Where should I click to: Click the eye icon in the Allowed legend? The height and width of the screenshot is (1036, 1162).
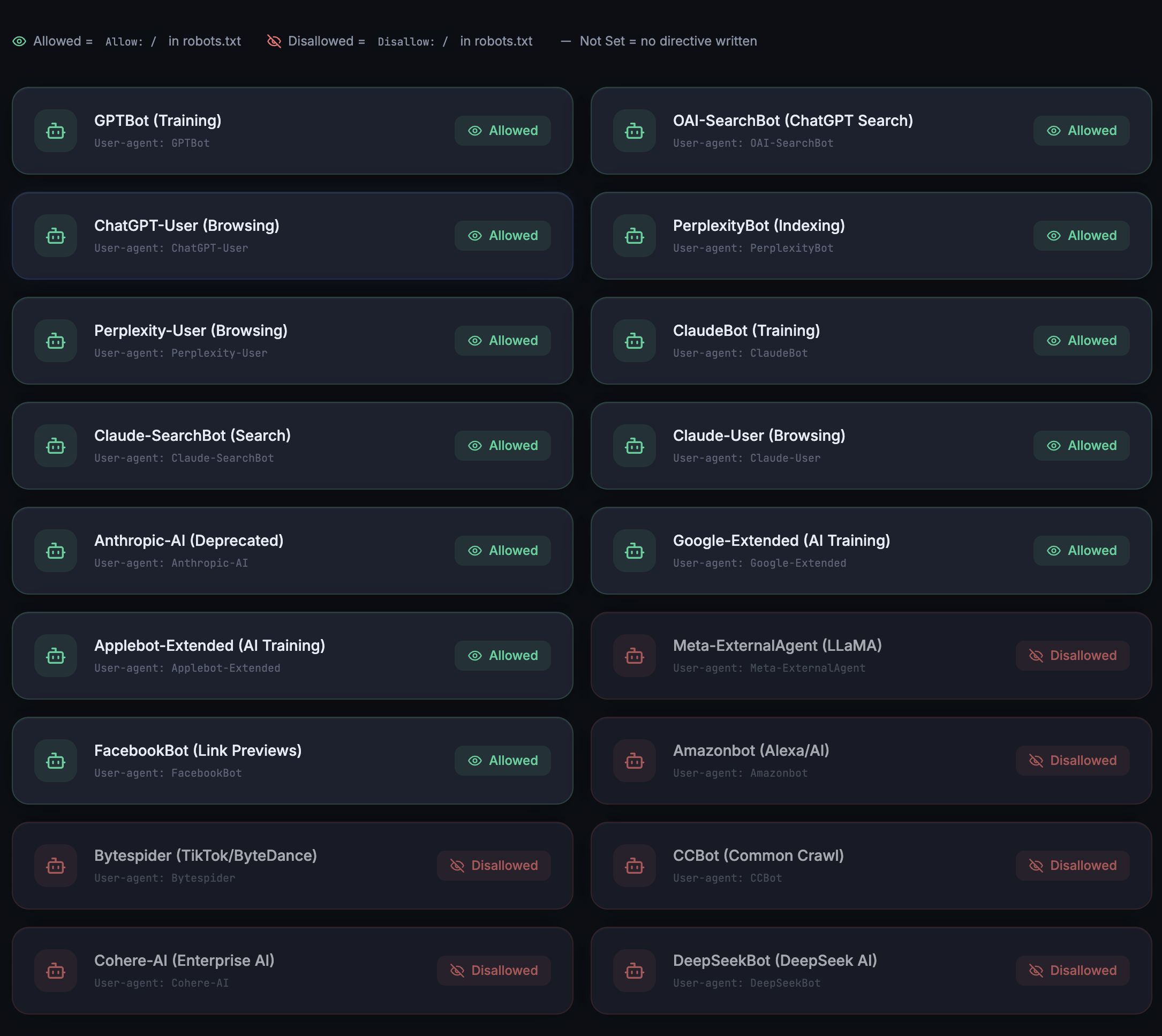tap(19, 41)
